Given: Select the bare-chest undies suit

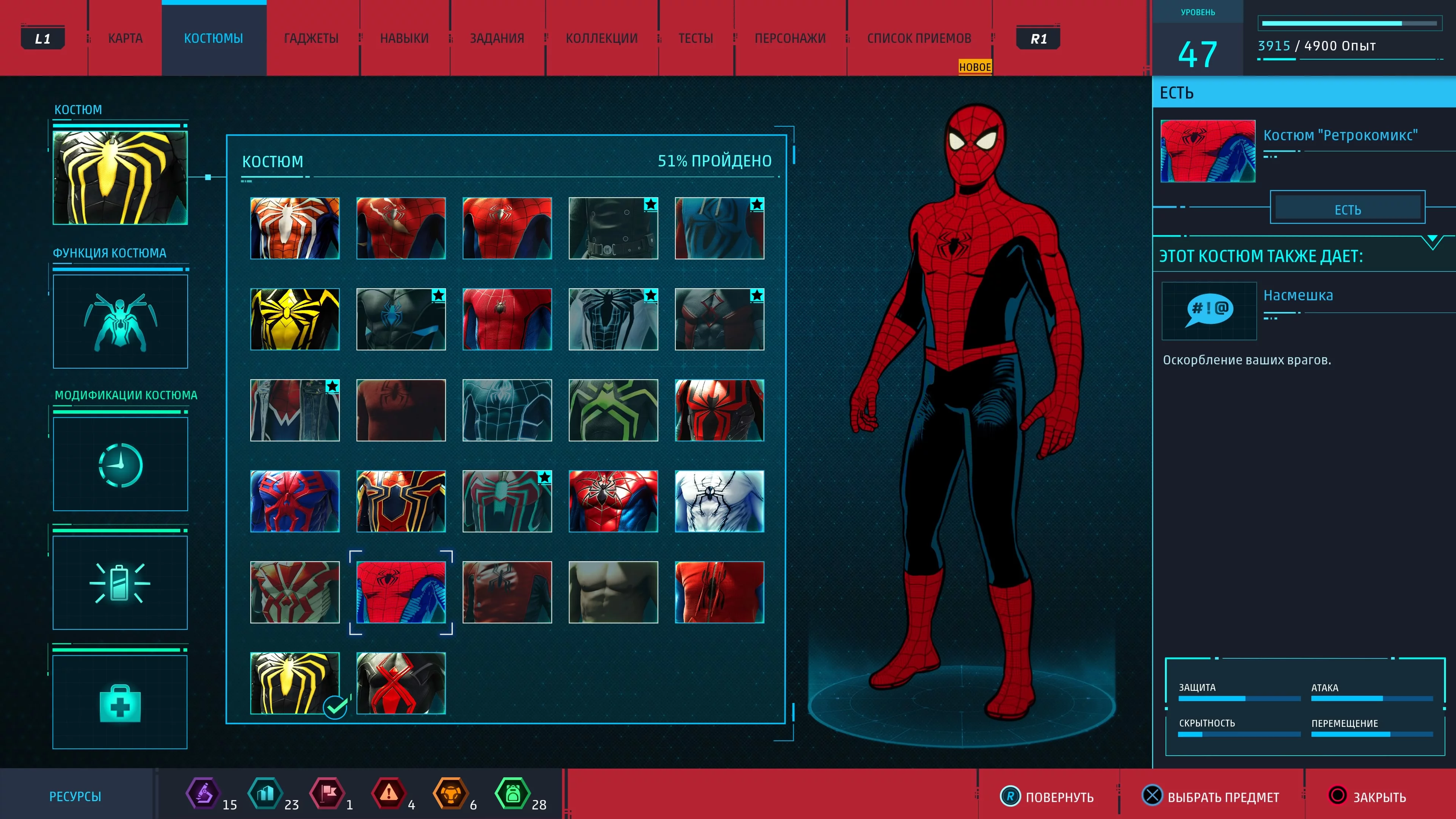Looking at the screenshot, I should pos(613,592).
